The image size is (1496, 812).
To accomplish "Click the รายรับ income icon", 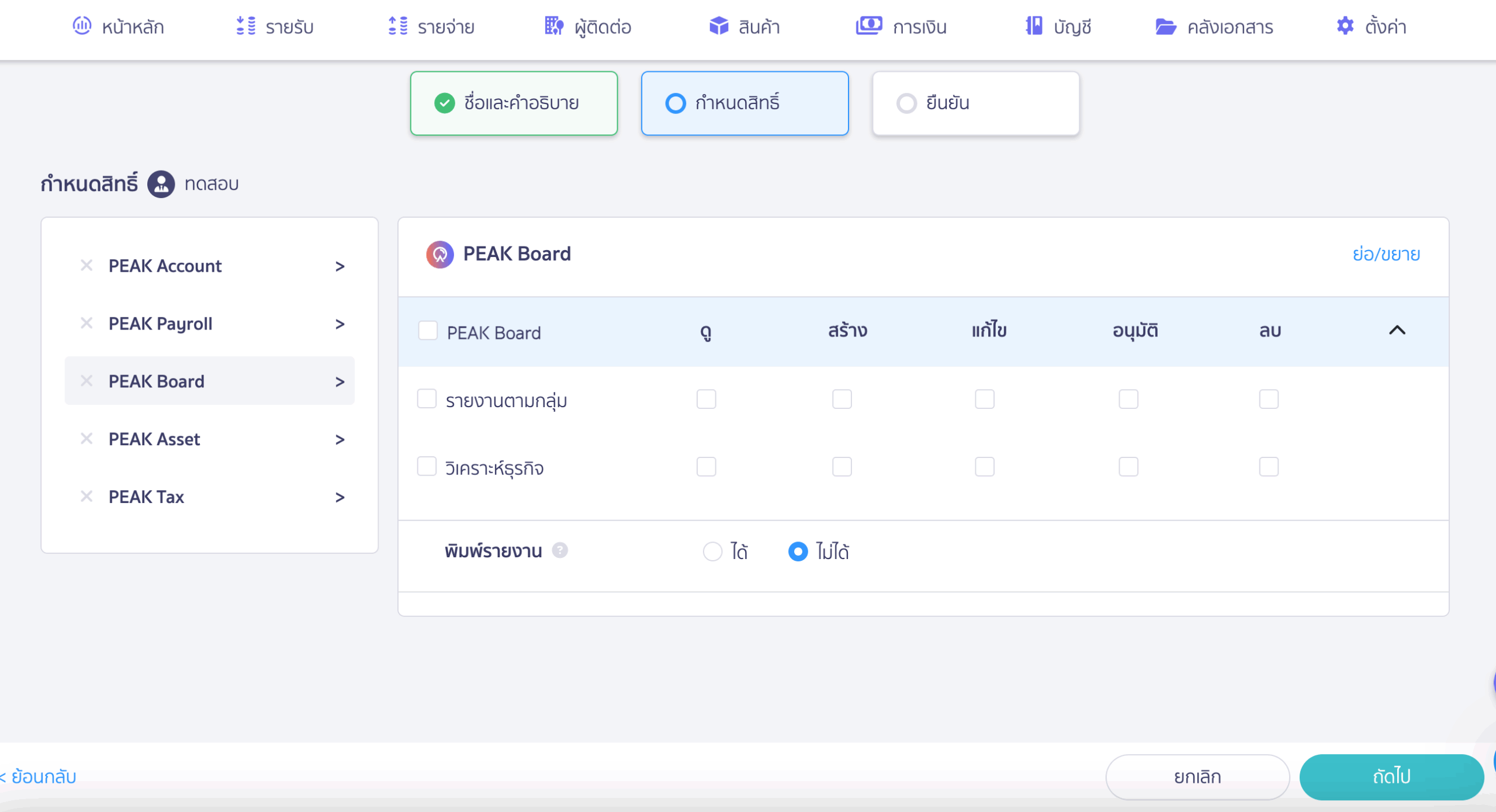I will click(245, 26).
